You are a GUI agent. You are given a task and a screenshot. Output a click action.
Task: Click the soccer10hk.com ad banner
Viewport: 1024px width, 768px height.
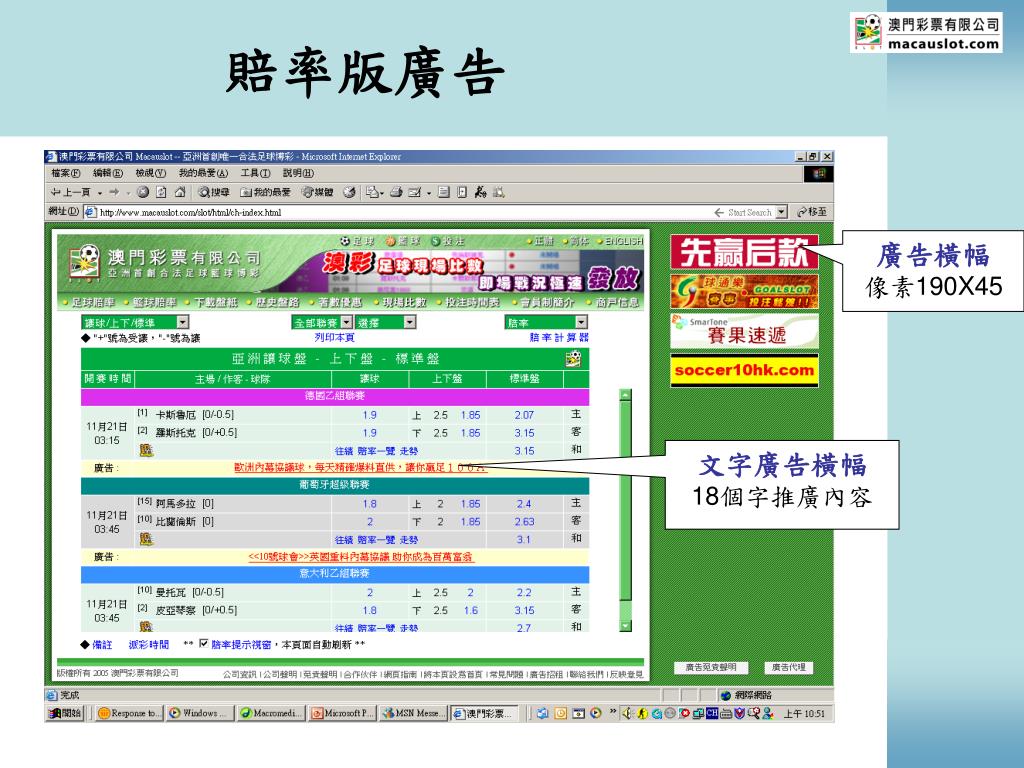tap(744, 370)
